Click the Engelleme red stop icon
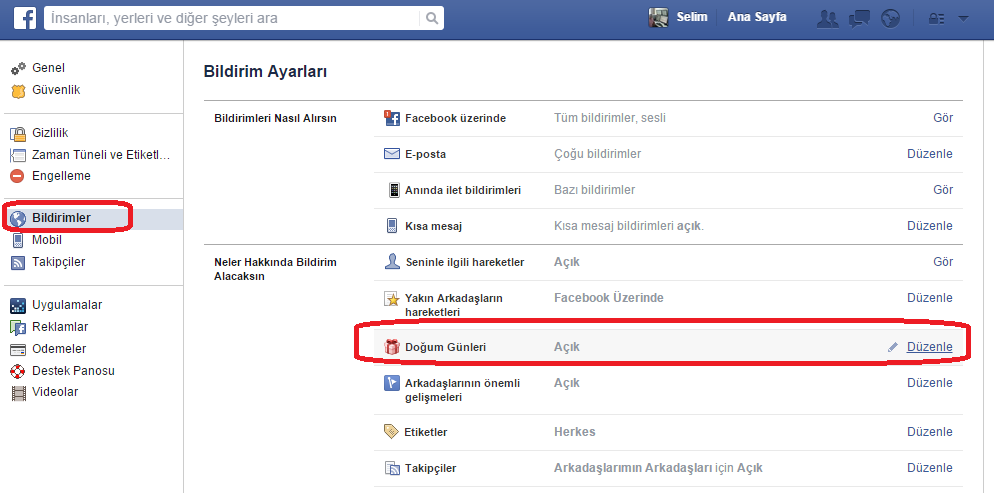The image size is (994, 493). coord(18,176)
